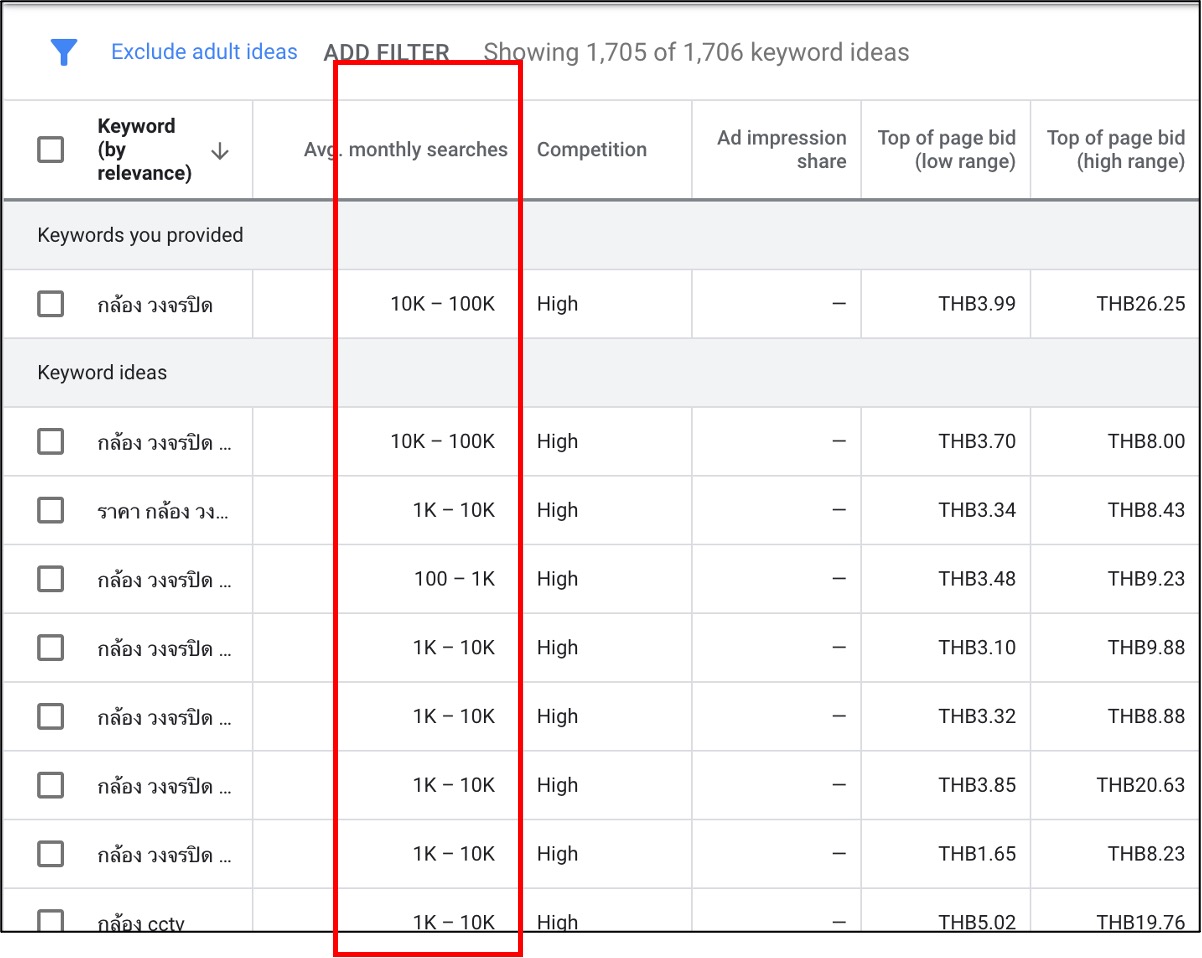Click the THB9.23 high bid value
Screen dimensions: 1202x958
(x=1146, y=579)
